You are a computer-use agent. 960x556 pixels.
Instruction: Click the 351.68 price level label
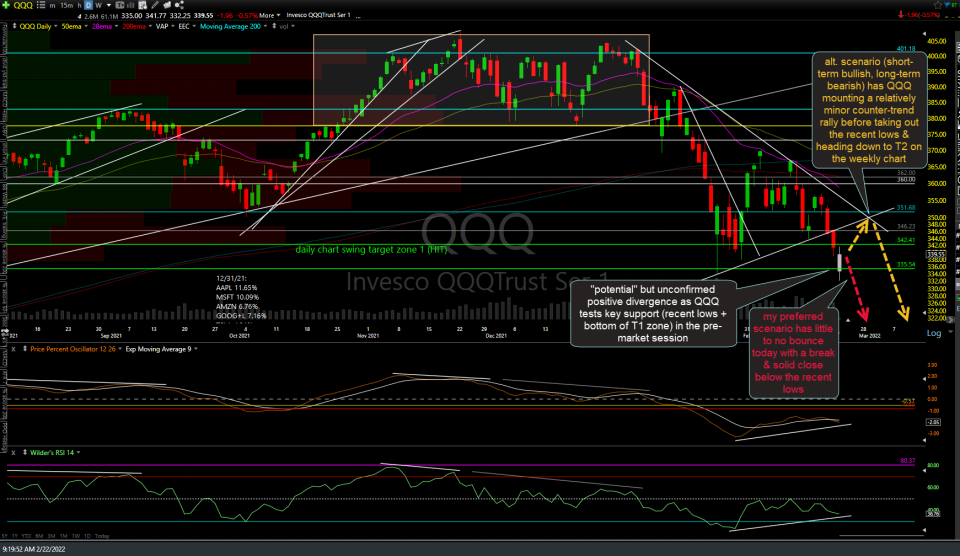(906, 208)
